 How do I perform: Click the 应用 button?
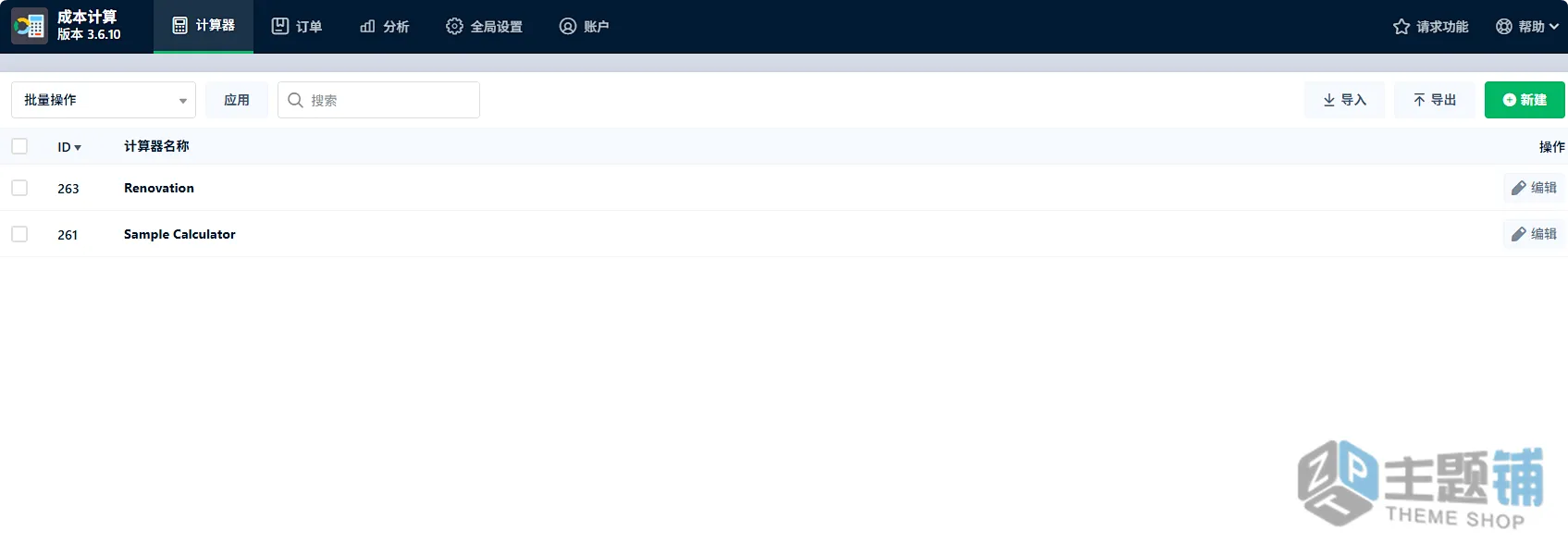(237, 100)
